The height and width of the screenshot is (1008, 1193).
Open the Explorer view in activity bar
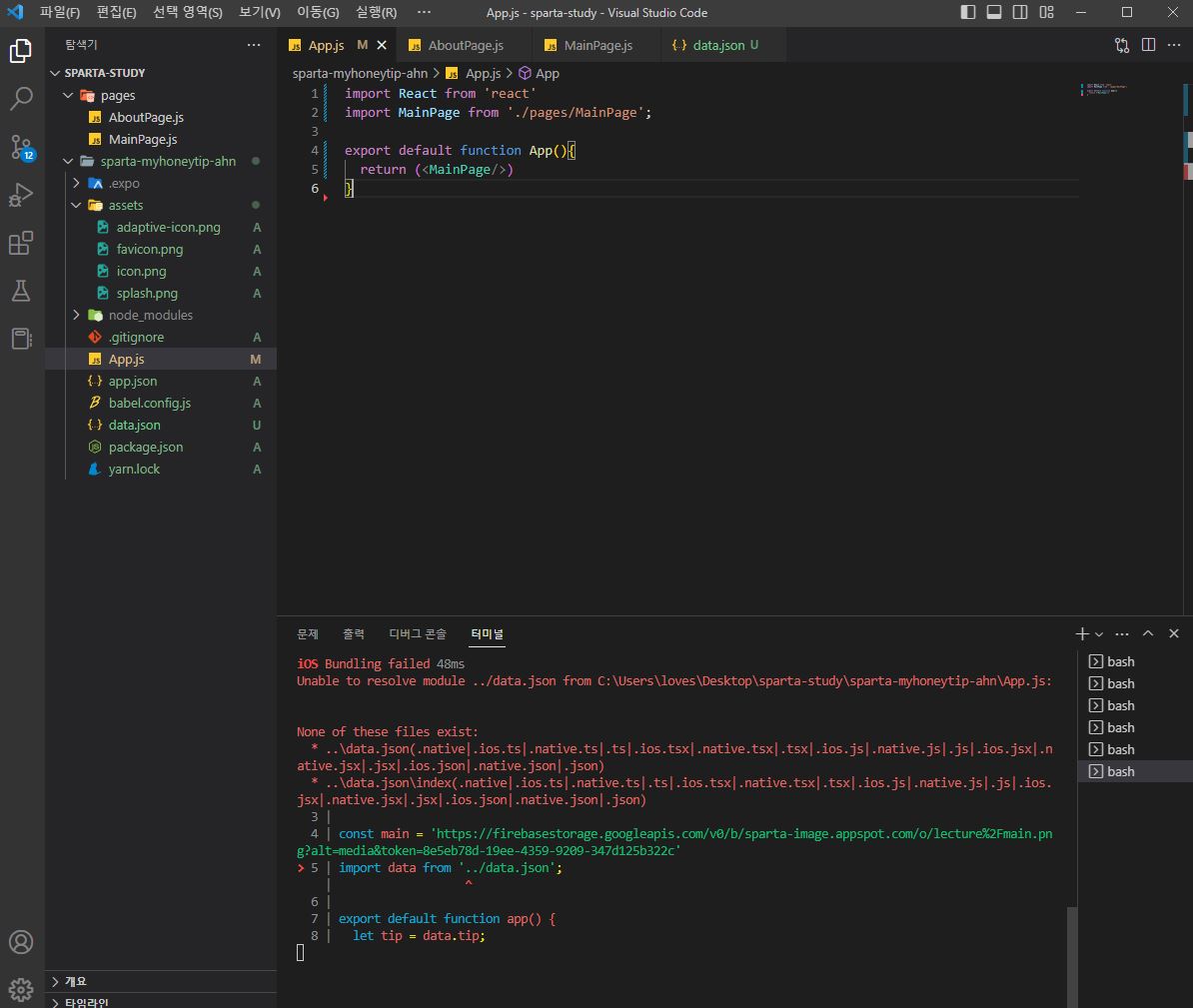pyautogui.click(x=21, y=51)
